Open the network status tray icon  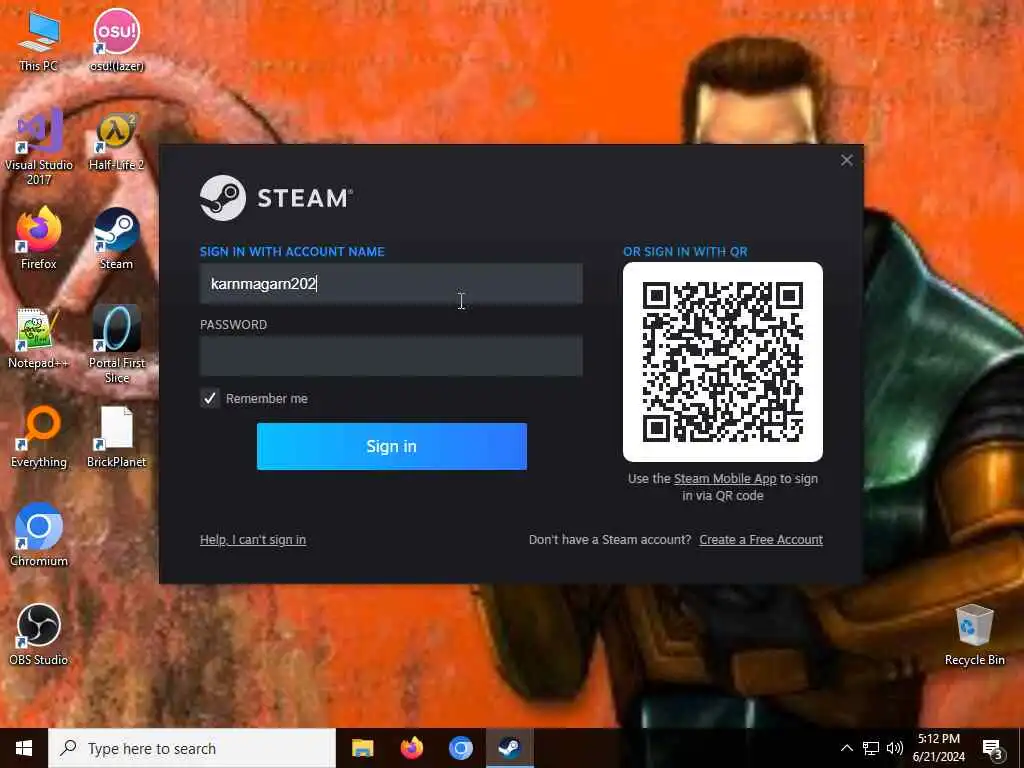871,748
